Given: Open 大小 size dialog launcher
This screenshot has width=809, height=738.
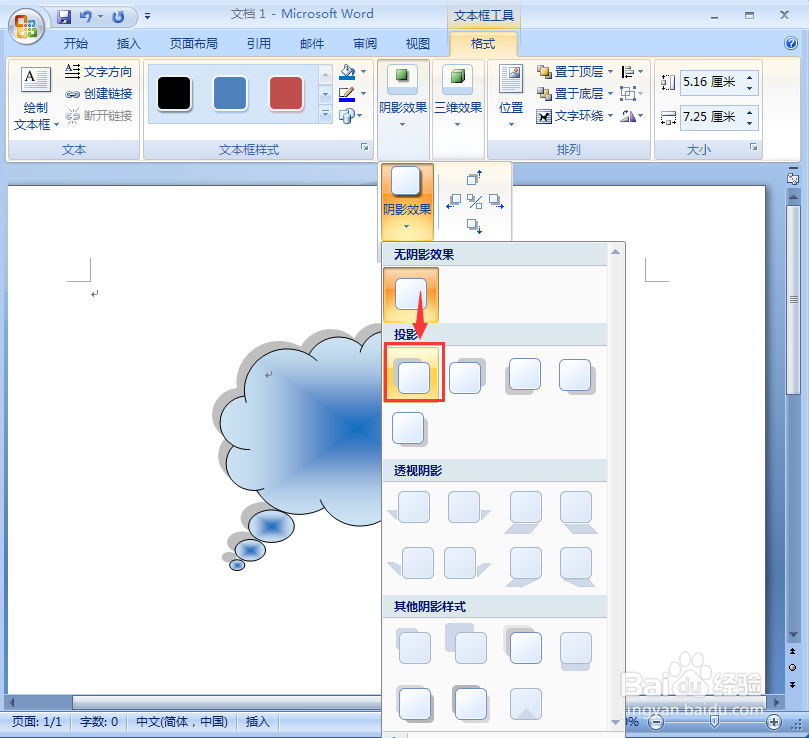Looking at the screenshot, I should click(x=754, y=147).
